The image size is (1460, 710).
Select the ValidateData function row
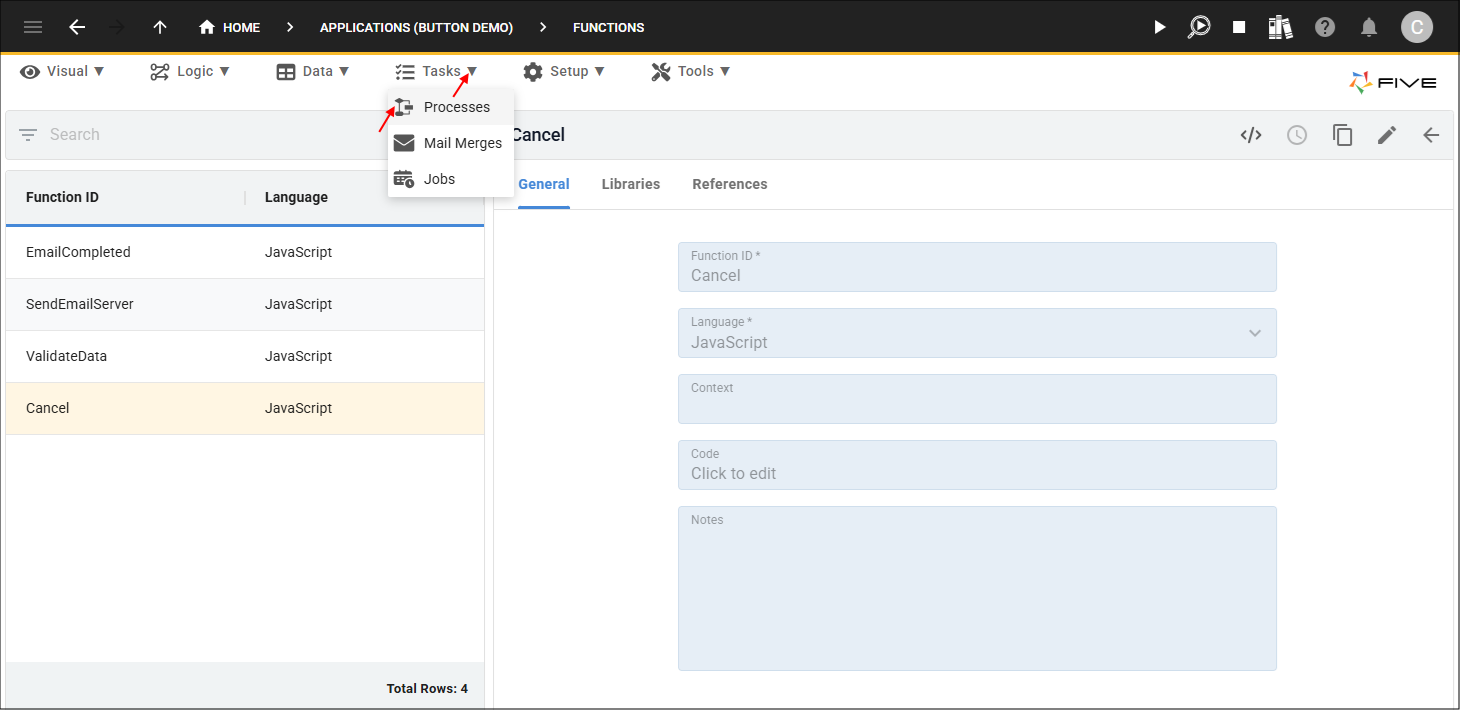(245, 357)
